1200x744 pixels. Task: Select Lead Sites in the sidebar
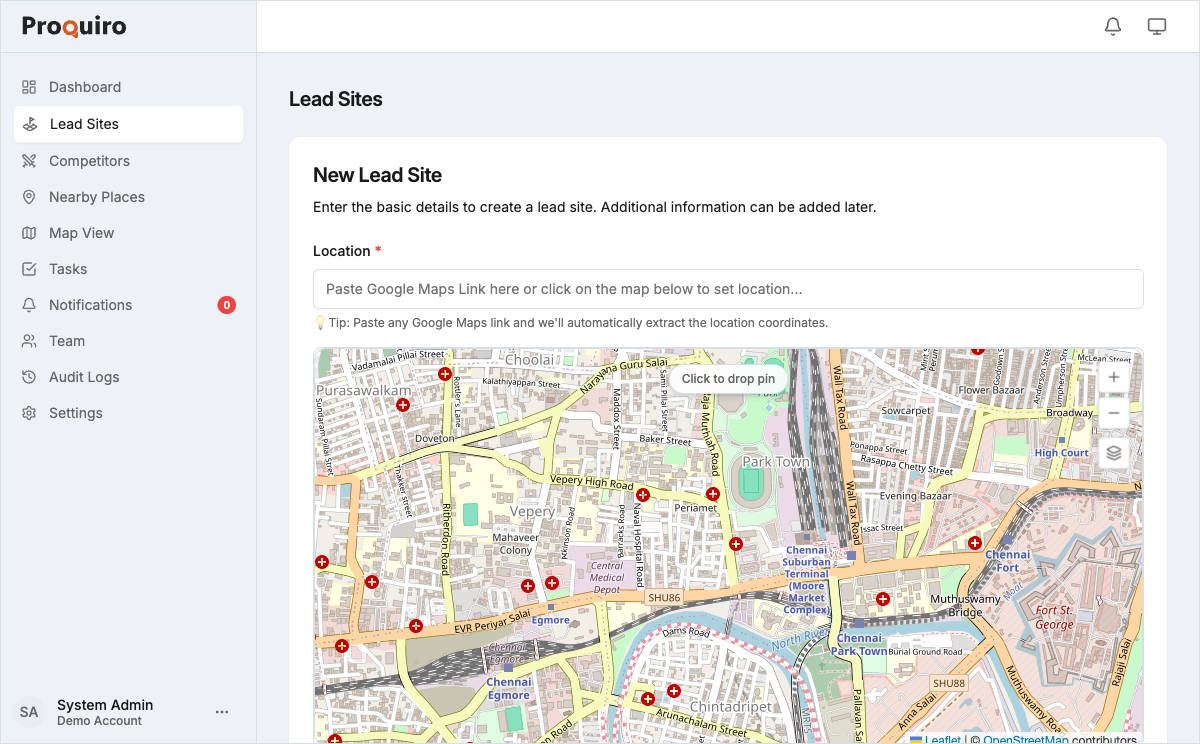(x=84, y=124)
